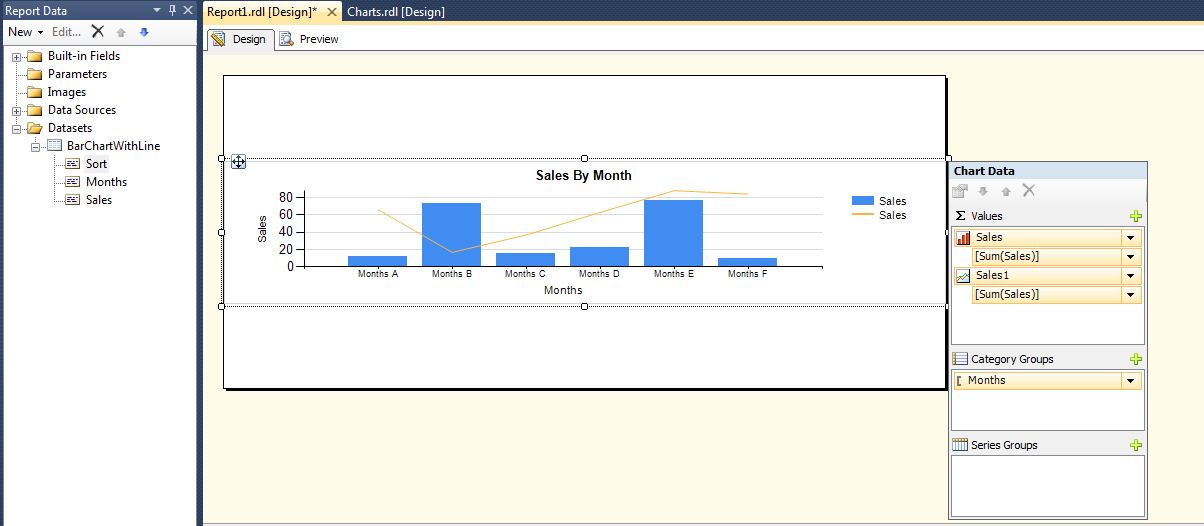Screen dimensions: 1204x526
Task: Click the Sales y-axis title
Action: click(x=263, y=229)
